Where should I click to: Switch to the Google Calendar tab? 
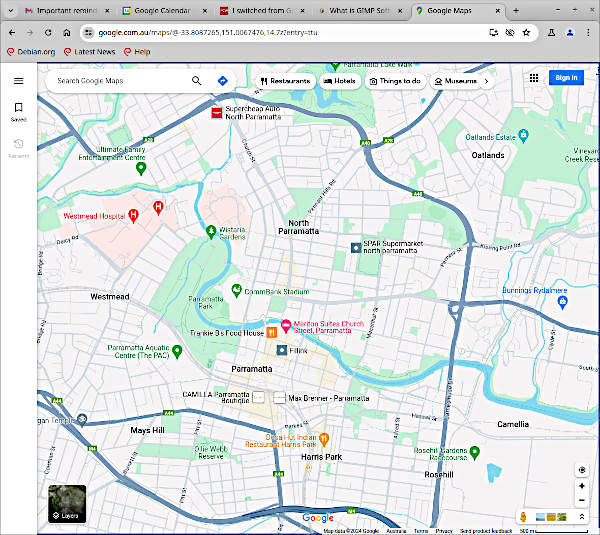click(x=160, y=9)
